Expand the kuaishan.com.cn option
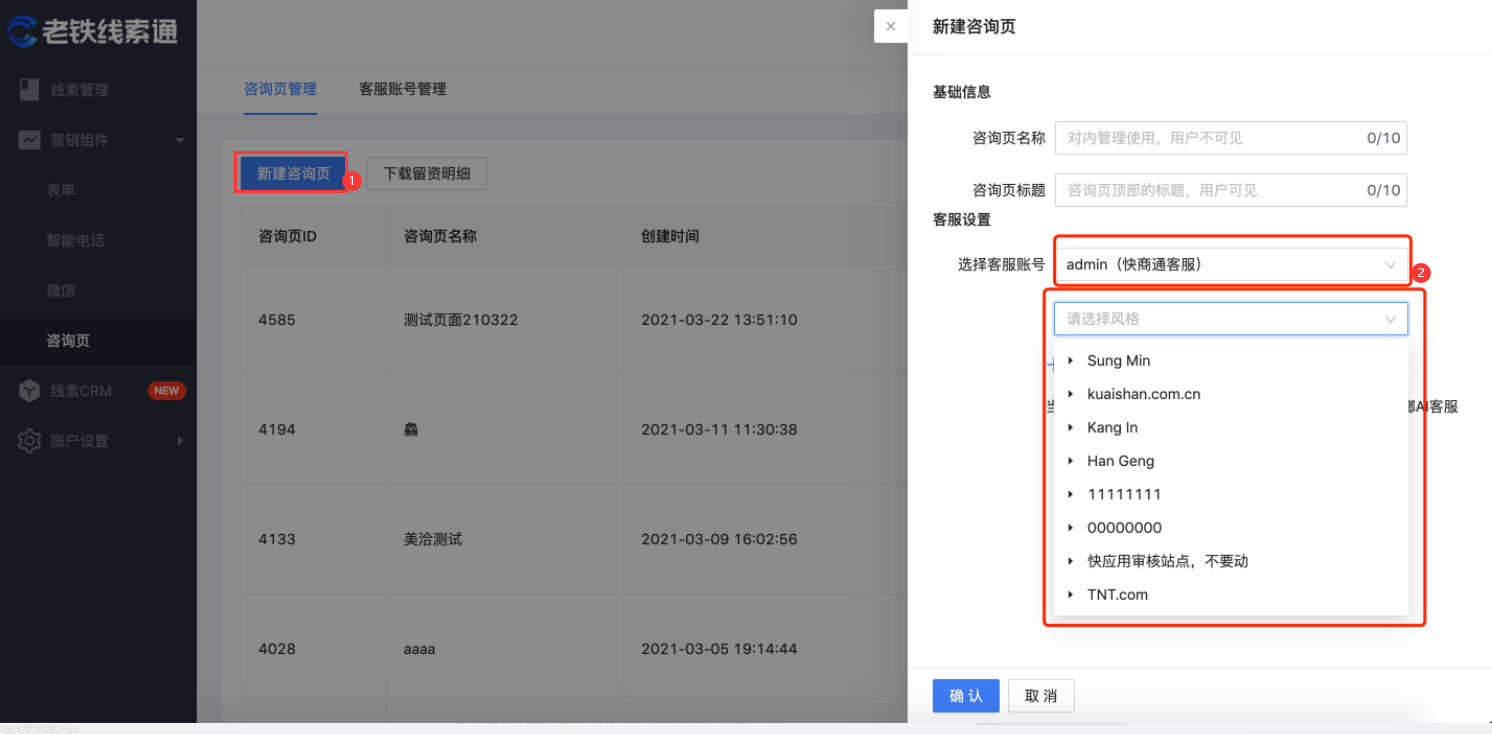Screen dimensions: 1492x734 pos(1071,394)
